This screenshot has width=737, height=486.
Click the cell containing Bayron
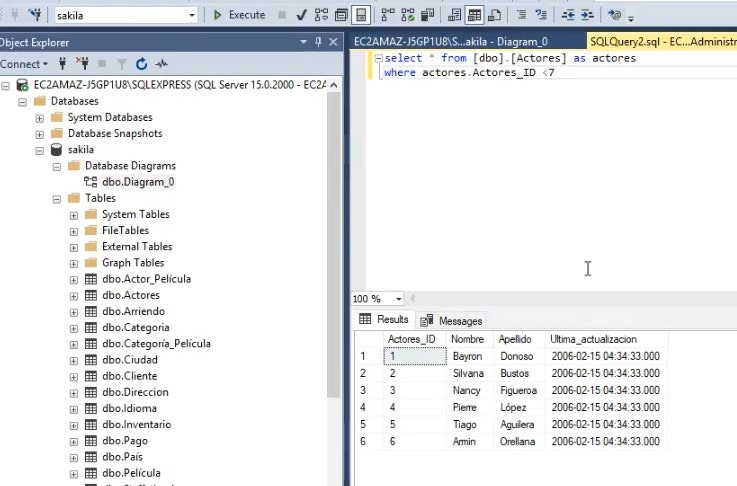click(470, 356)
